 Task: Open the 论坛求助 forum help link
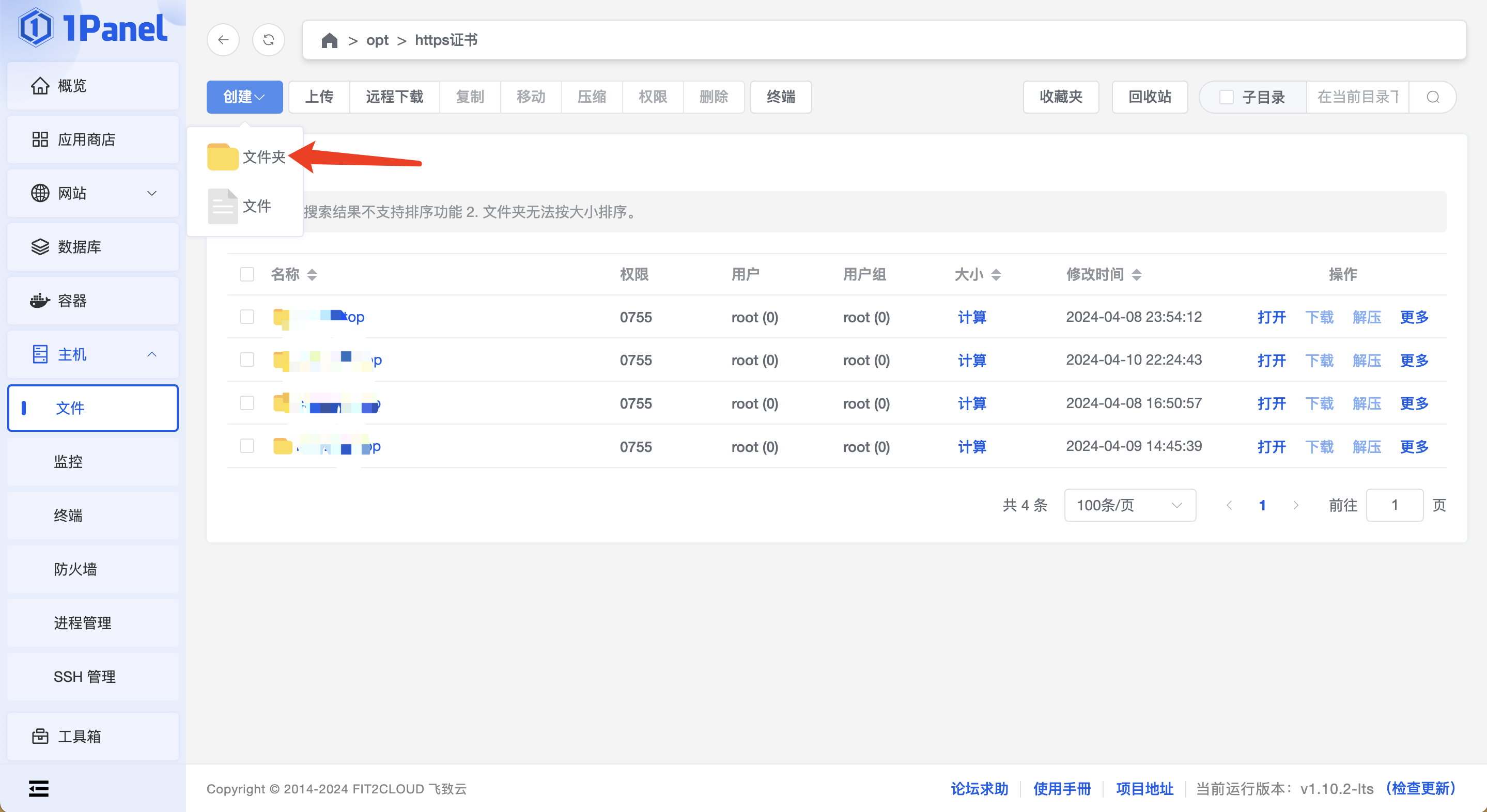pyautogui.click(x=980, y=788)
